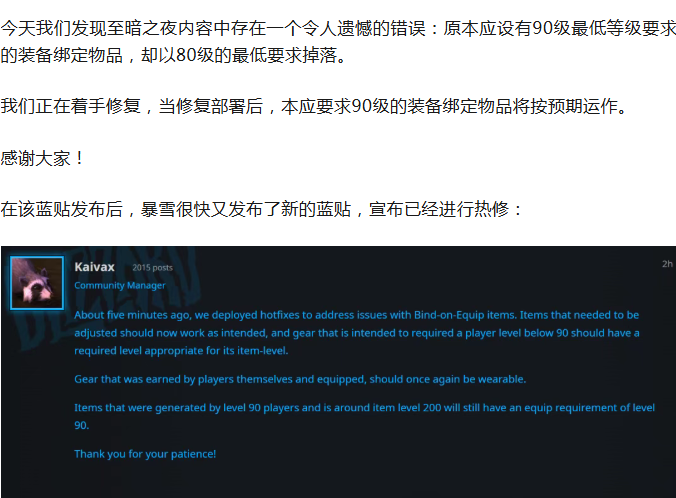
Task: Click the "2015 posts" count label
Action: (x=152, y=268)
